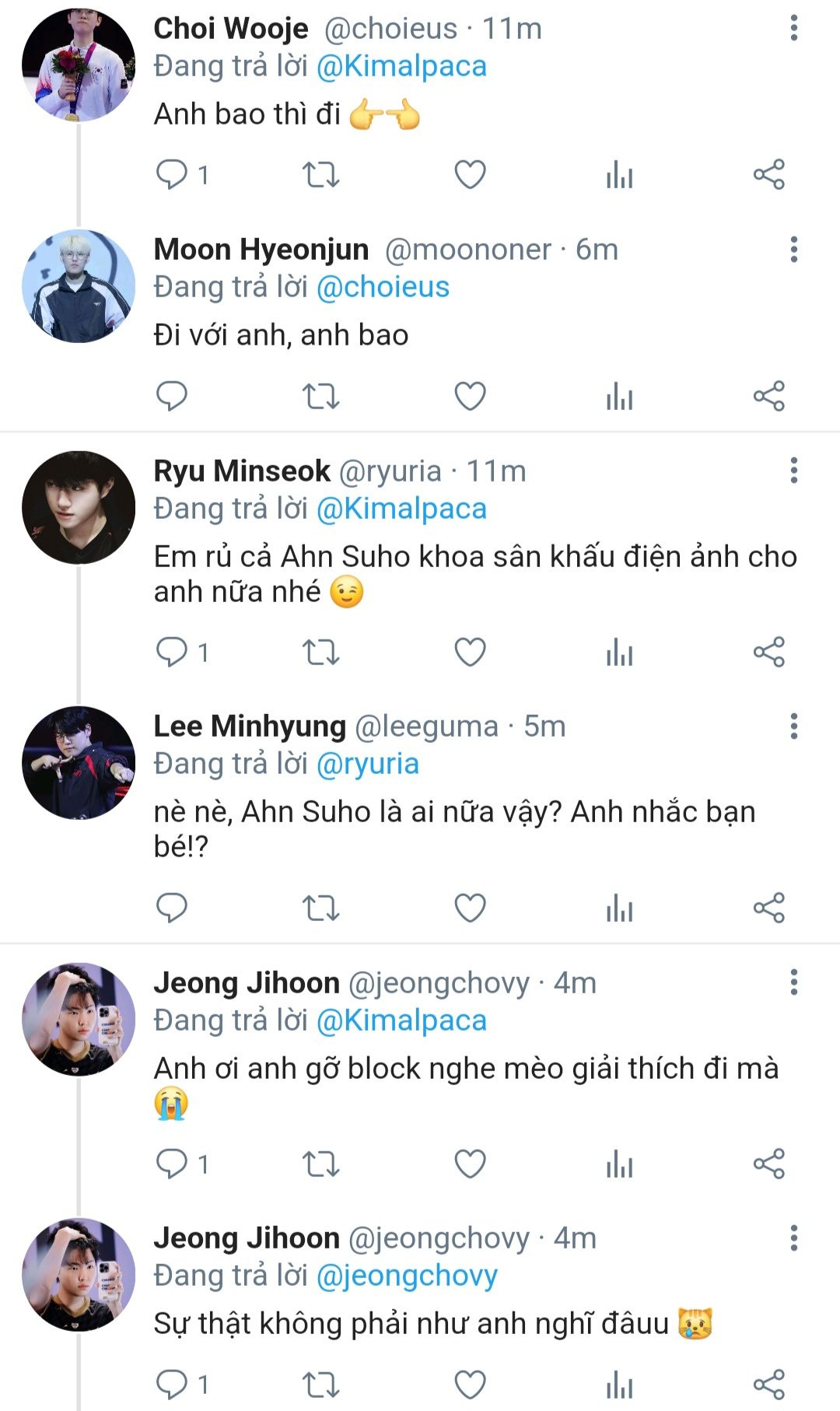Retweet Moon Hyeonjun's reply
Image resolution: width=840 pixels, height=1411 pixels.
pyautogui.click(x=320, y=396)
